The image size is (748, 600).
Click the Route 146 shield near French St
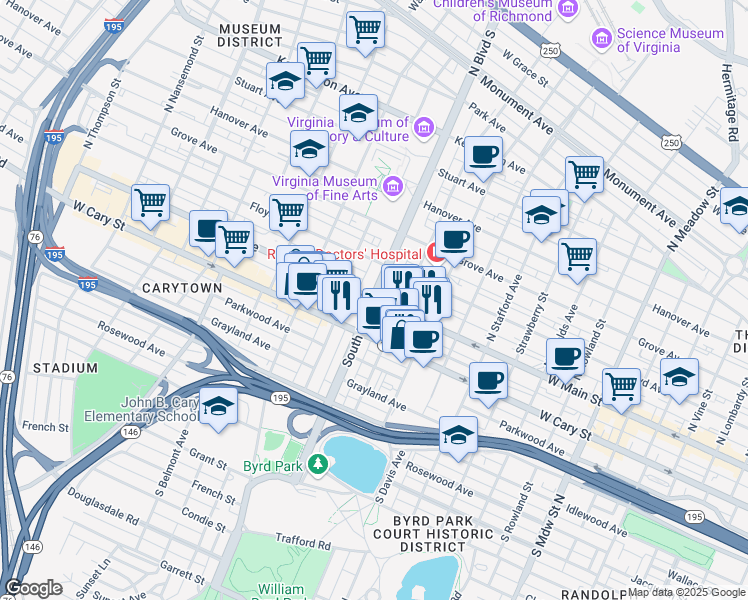130,432
